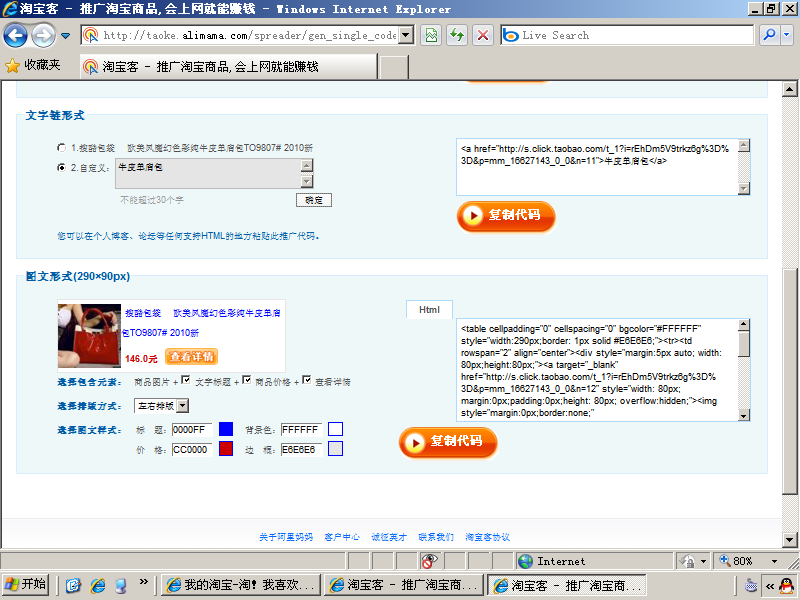Select radio option 1 product title
800x600 pixels.
point(61,148)
